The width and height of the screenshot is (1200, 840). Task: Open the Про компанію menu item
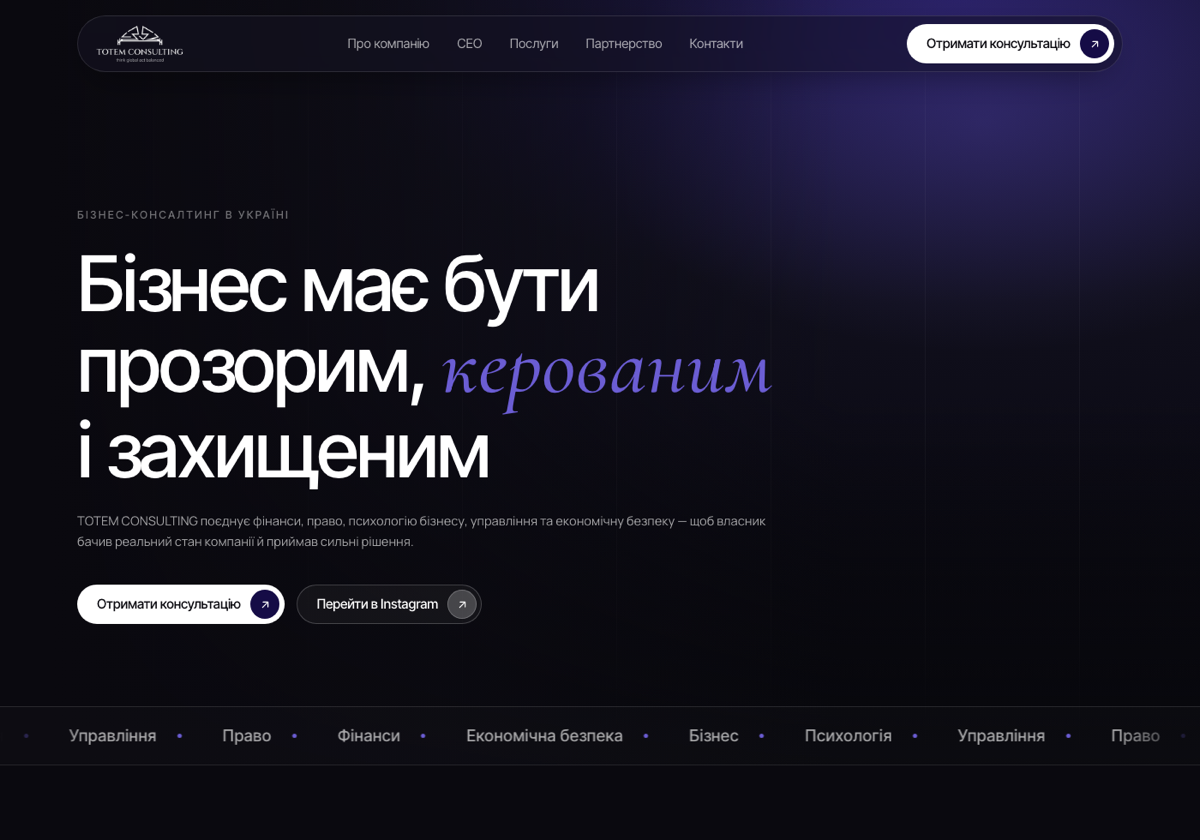tap(388, 44)
